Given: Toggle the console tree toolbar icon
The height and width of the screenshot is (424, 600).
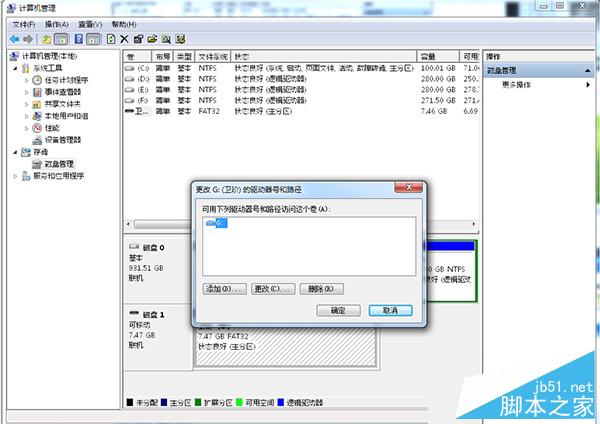Looking at the screenshot, I should click(61, 39).
